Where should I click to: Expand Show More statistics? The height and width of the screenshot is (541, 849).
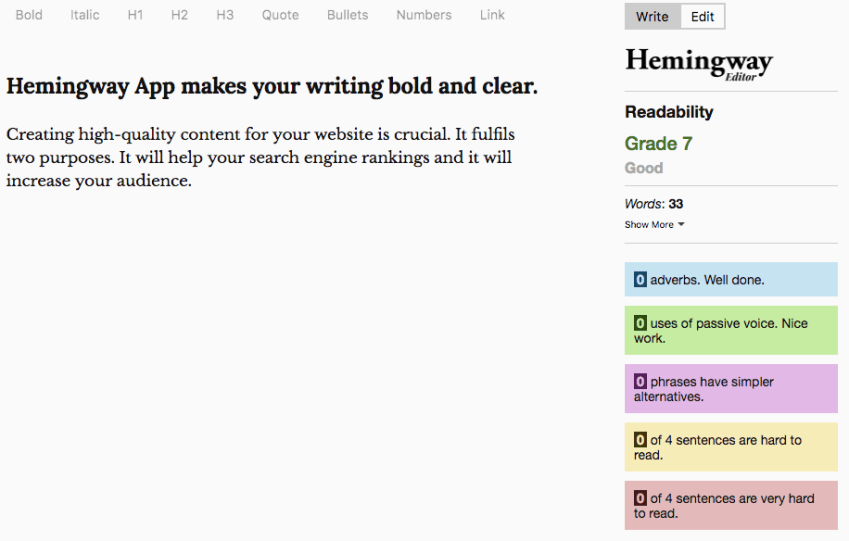(649, 225)
